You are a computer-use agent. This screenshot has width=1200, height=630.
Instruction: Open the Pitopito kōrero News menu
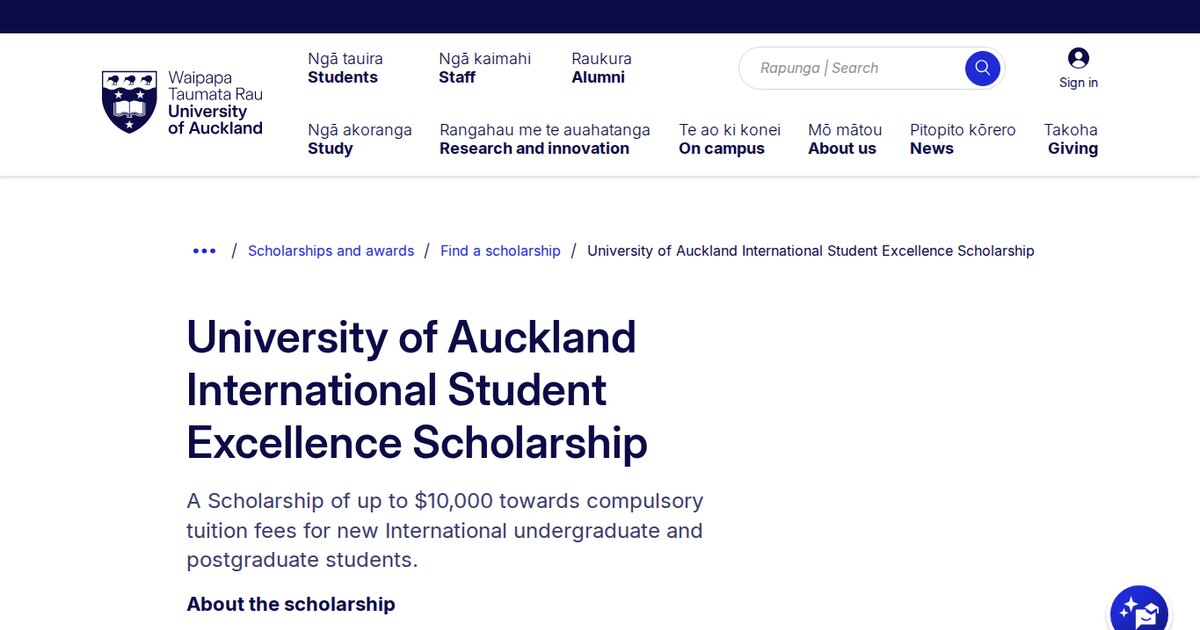(963, 139)
